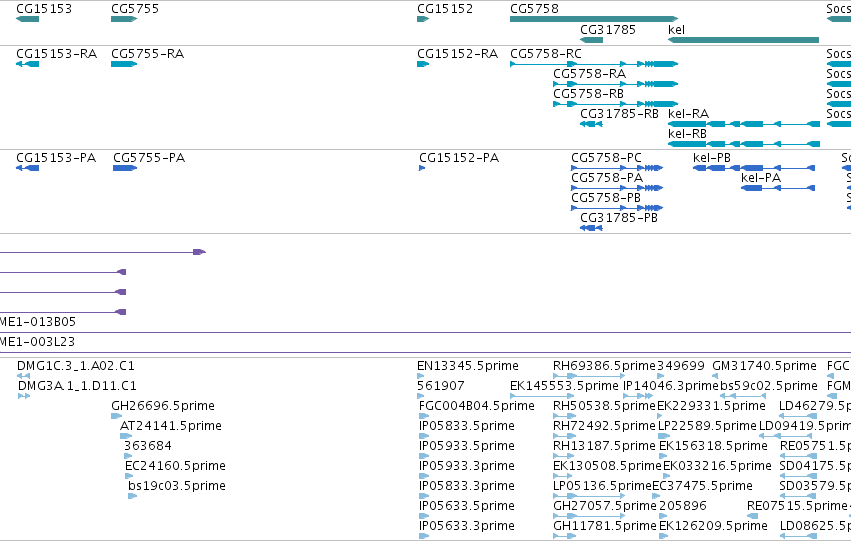Click the CG15152 gene label

click(444, 9)
